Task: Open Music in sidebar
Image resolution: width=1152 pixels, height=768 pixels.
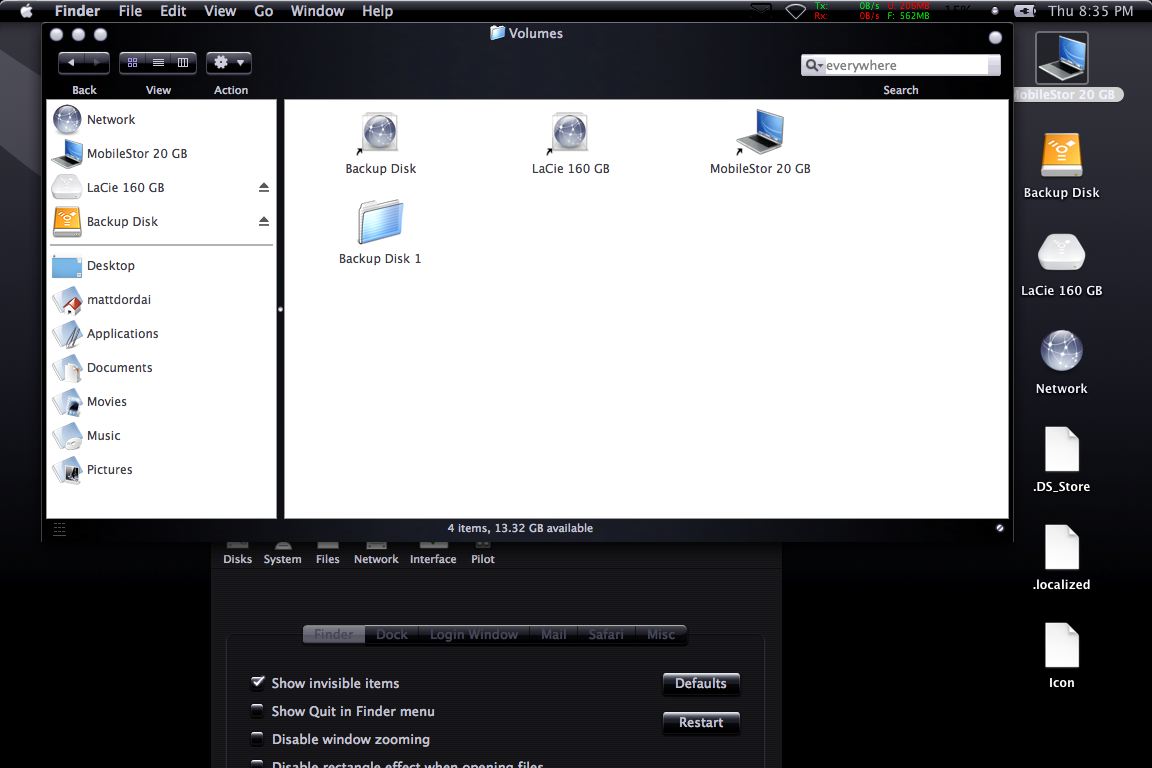Action: click(103, 436)
